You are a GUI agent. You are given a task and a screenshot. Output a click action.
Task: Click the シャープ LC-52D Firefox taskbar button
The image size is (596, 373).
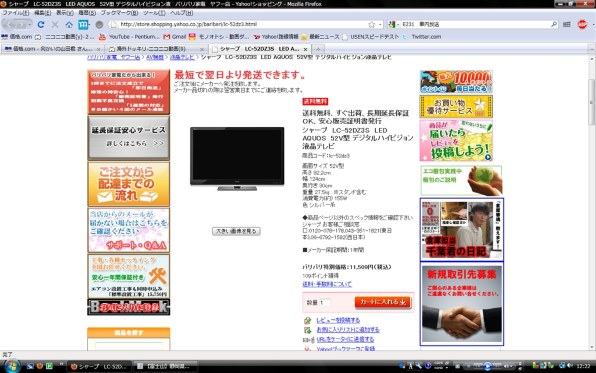[99, 367]
